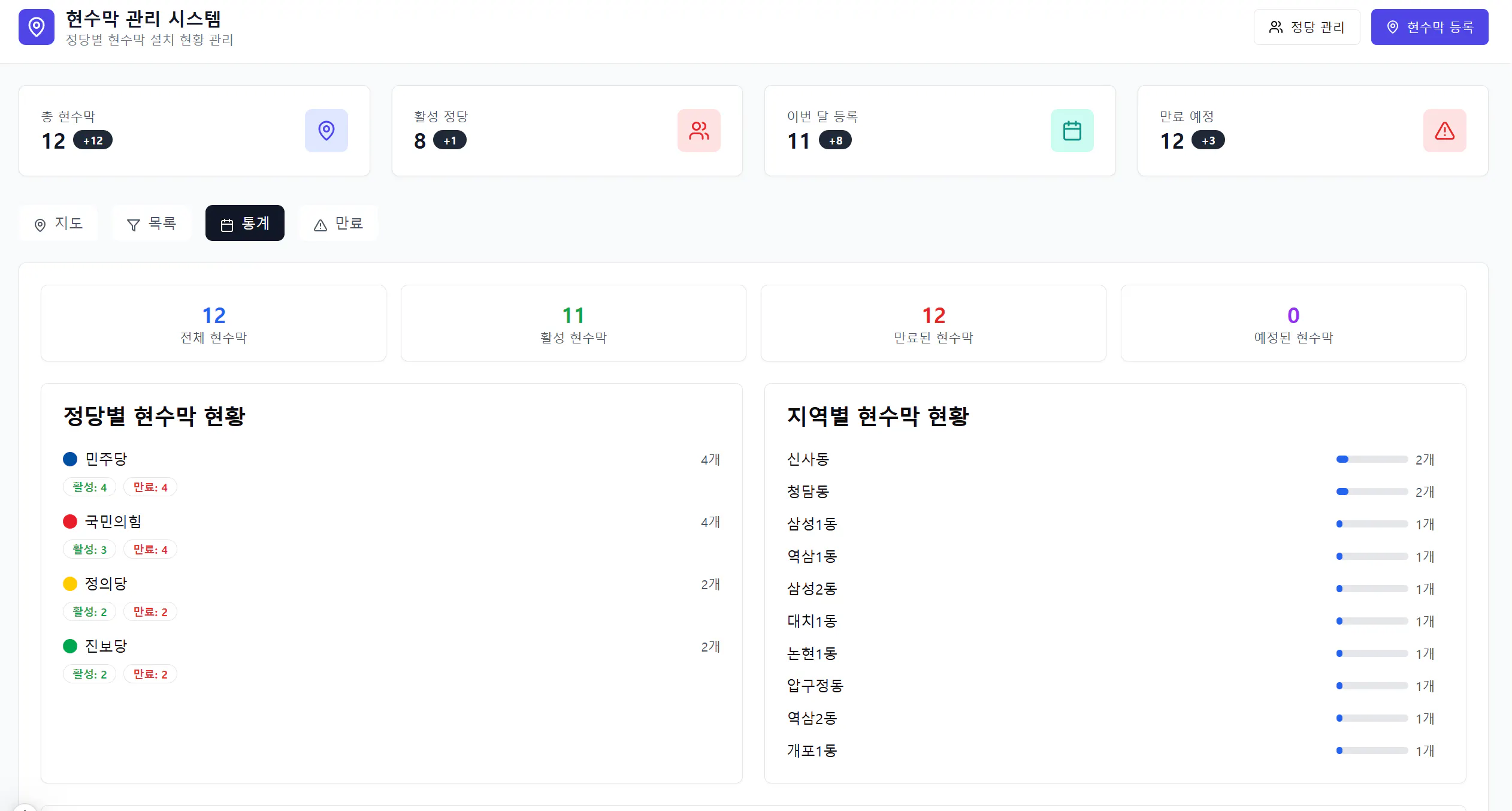Switch to the 지도 tab
The height and width of the screenshot is (811, 1512).
click(58, 223)
